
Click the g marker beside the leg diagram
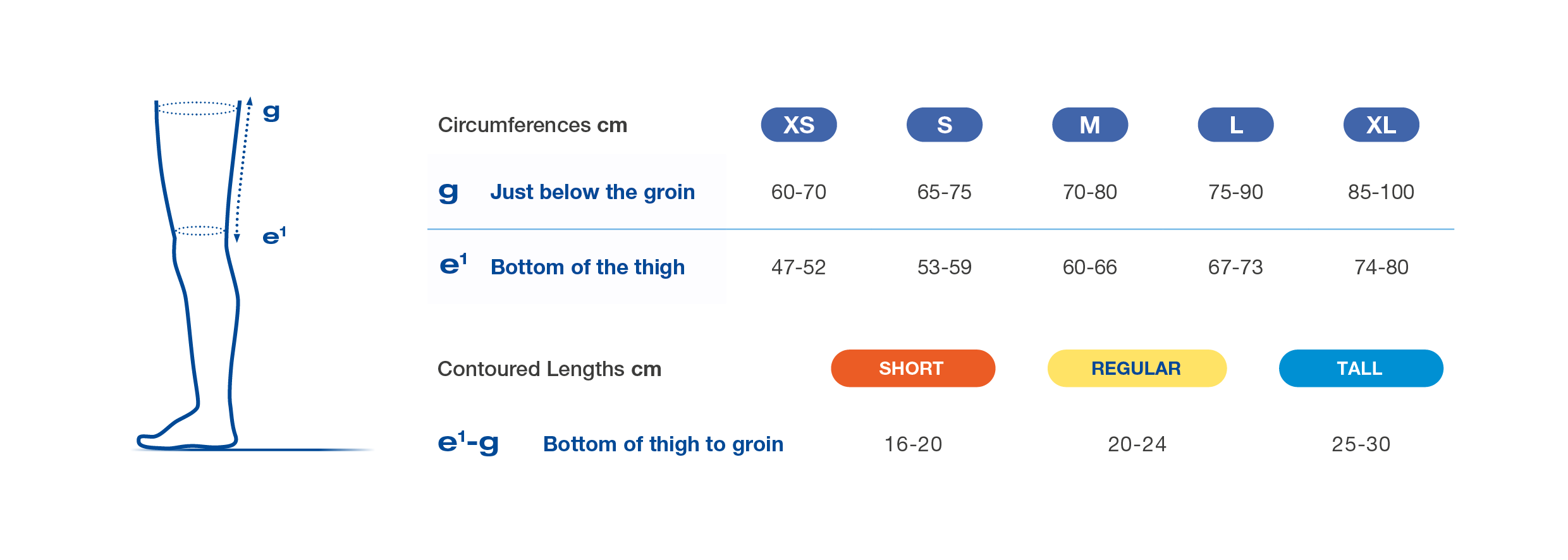click(271, 112)
